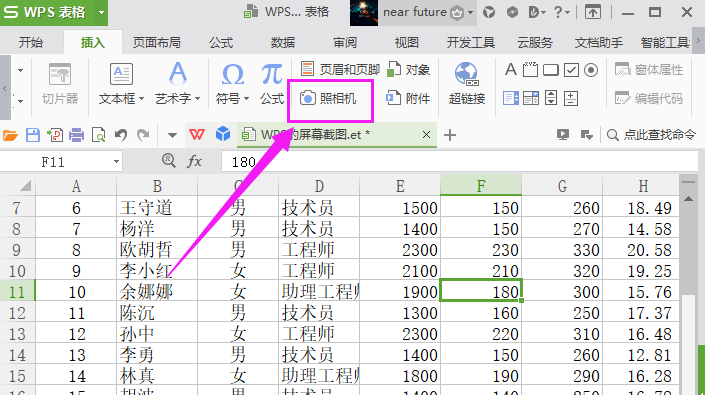This screenshot has height=395, width=705.
Task: Expand the Word Art (艺术字) dropdown arrow
Action: click(x=197, y=98)
